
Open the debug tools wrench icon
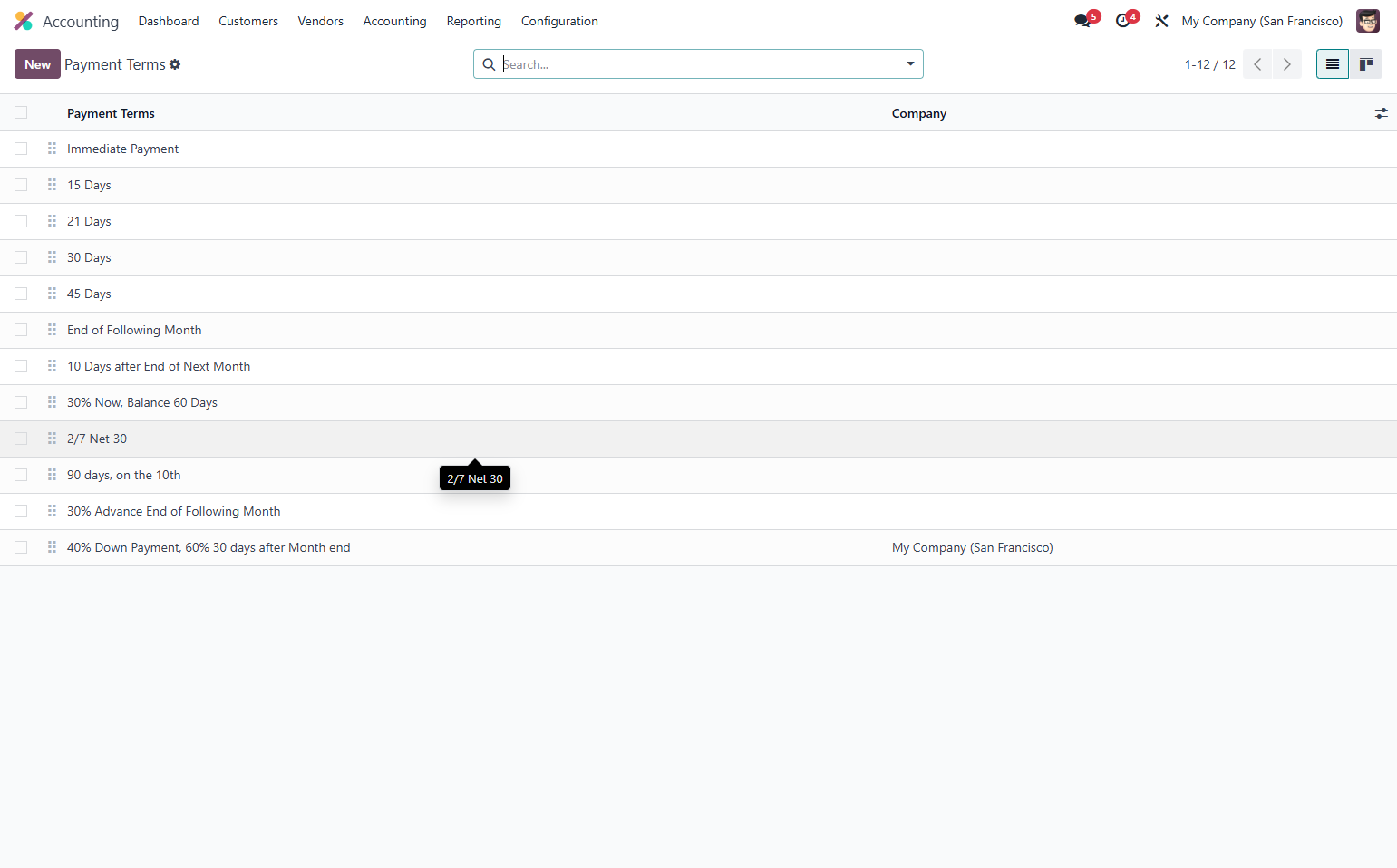[1161, 21]
